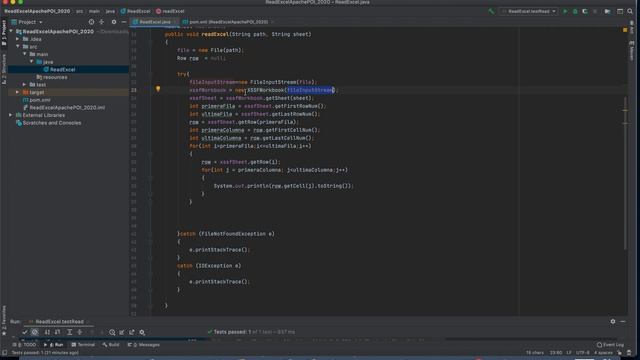Click the readExcel method breadcrumb
Screen dimensions: 640x360
(170, 11)
